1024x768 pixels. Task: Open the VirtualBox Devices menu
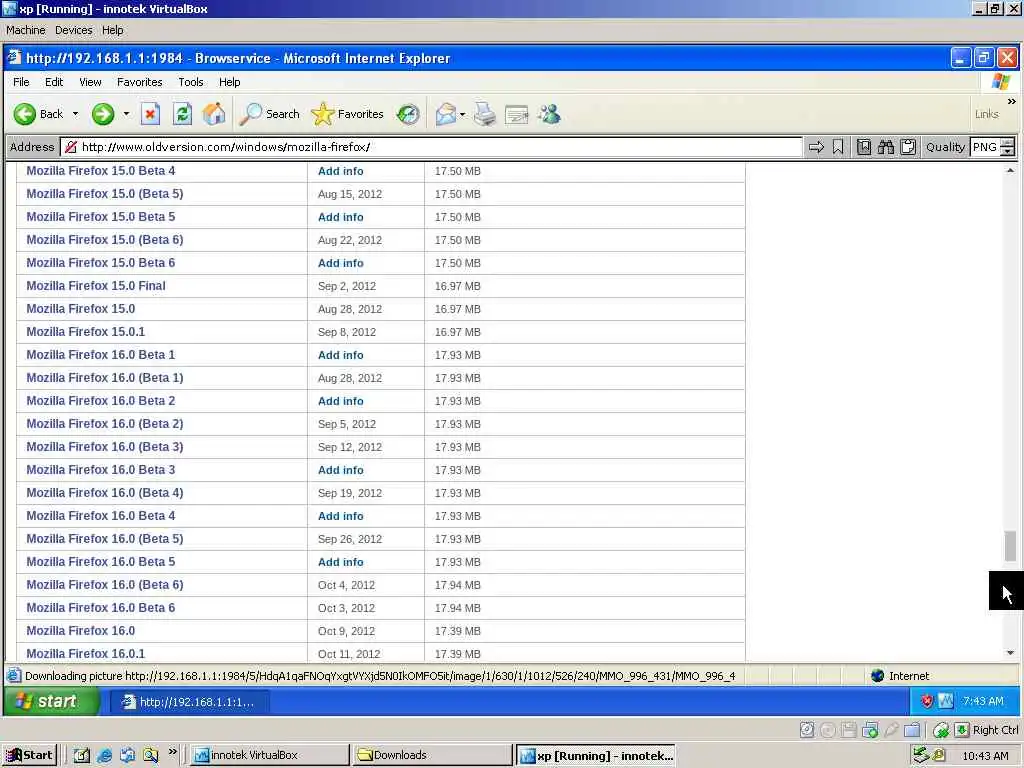click(74, 30)
